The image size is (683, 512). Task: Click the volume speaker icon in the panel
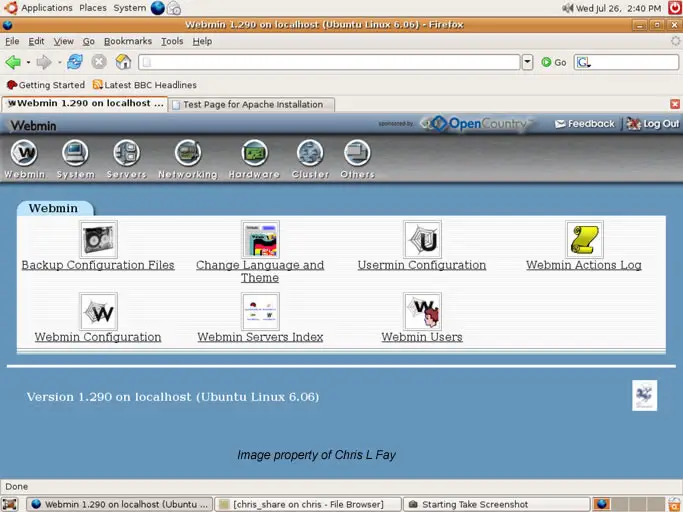(x=567, y=8)
